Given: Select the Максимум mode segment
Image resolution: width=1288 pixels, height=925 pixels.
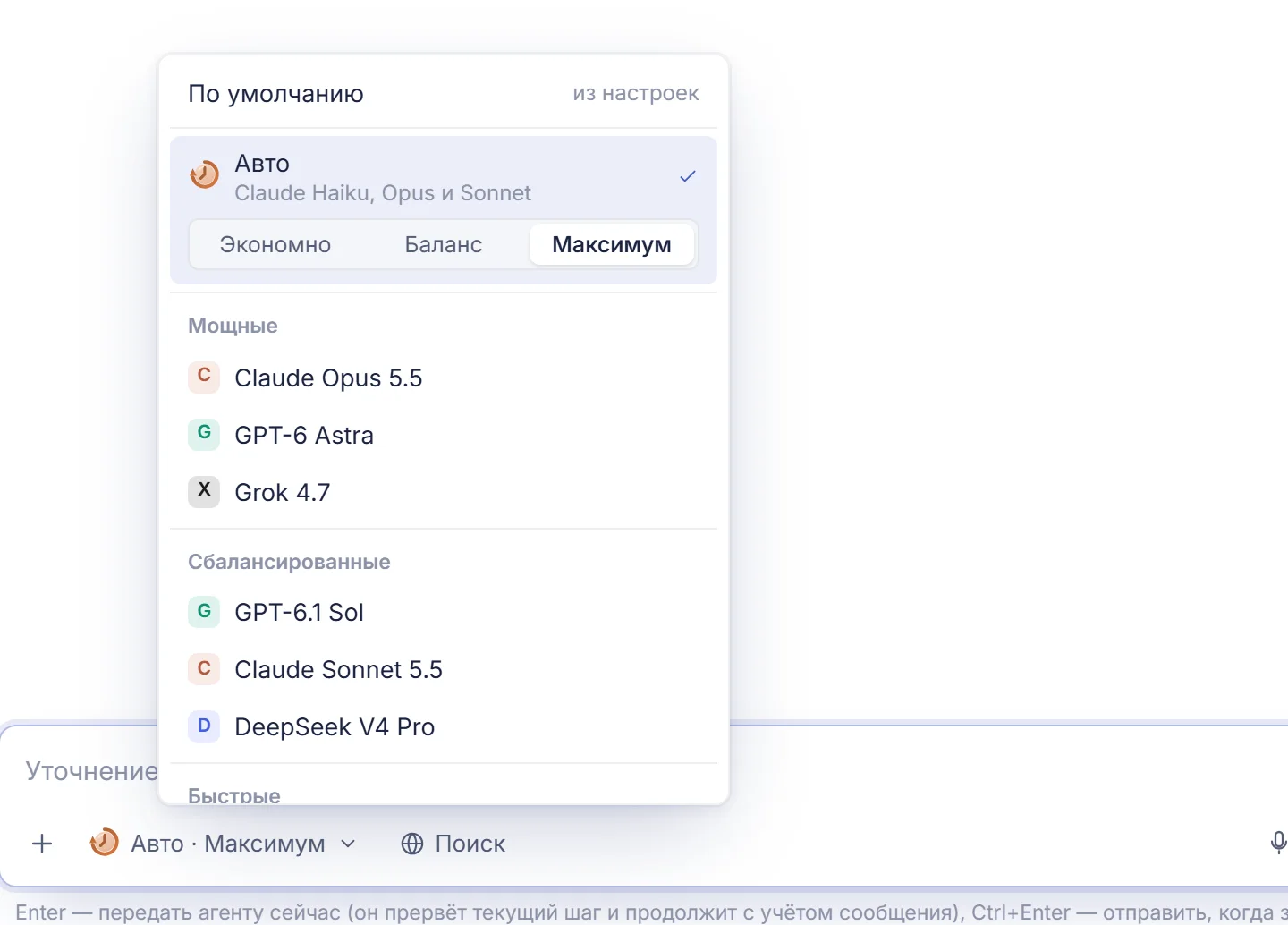Looking at the screenshot, I should click(x=612, y=244).
